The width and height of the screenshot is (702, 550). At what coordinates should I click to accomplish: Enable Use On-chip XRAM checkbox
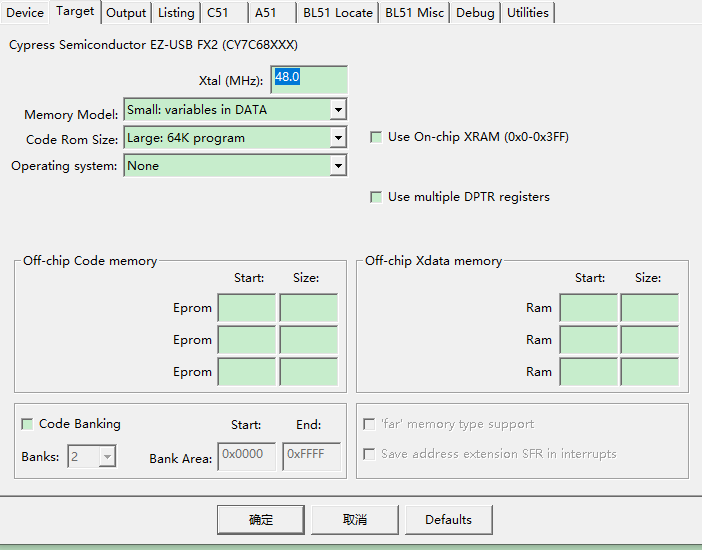[x=376, y=137]
